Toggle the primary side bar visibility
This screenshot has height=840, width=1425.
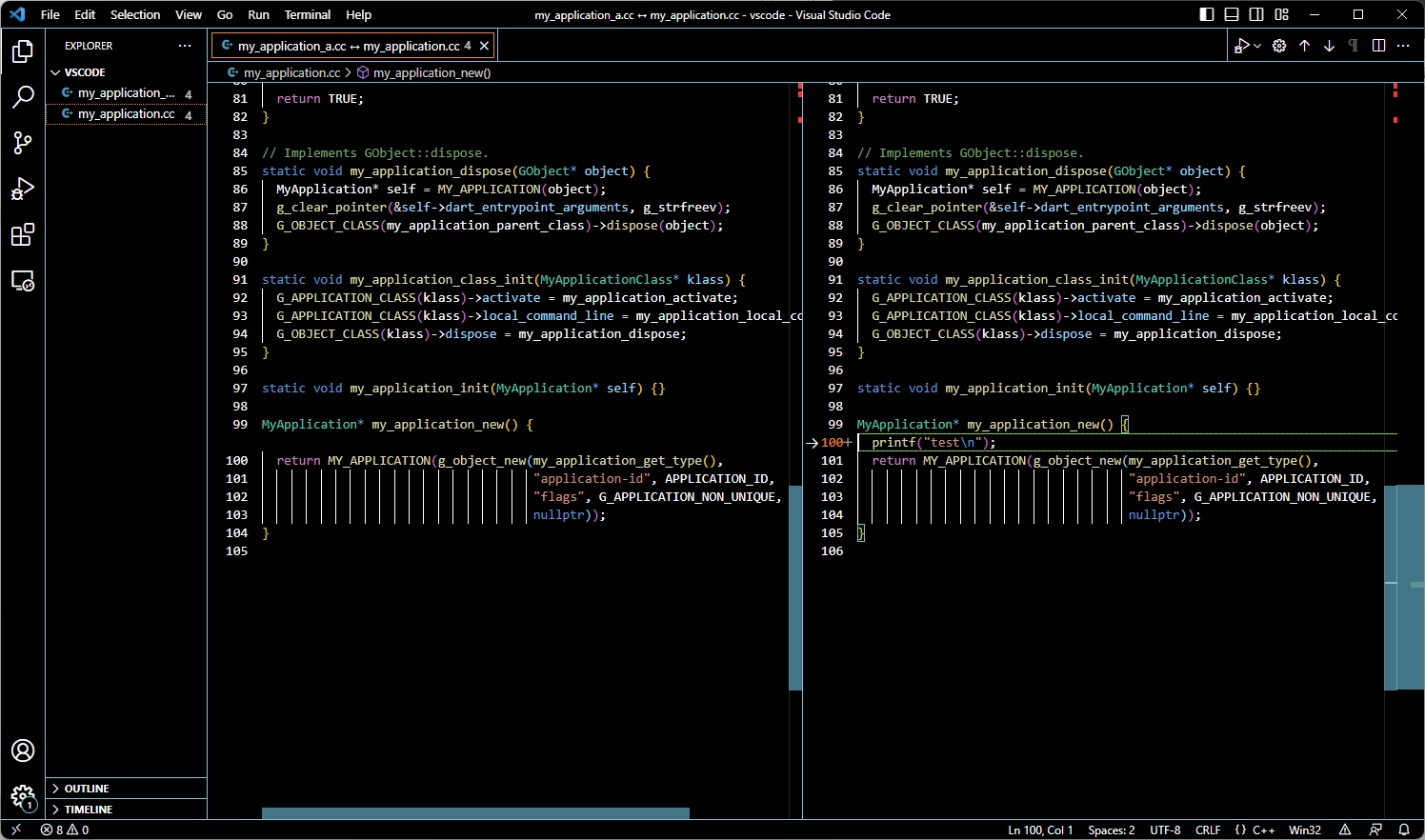[x=1207, y=14]
